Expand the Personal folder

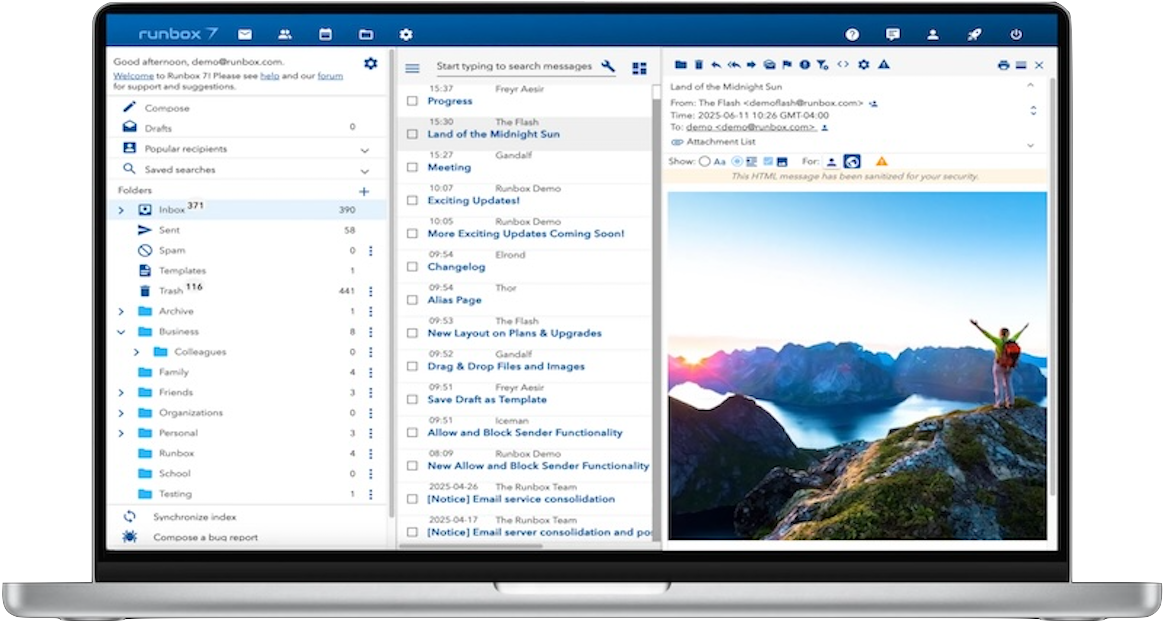[121, 433]
